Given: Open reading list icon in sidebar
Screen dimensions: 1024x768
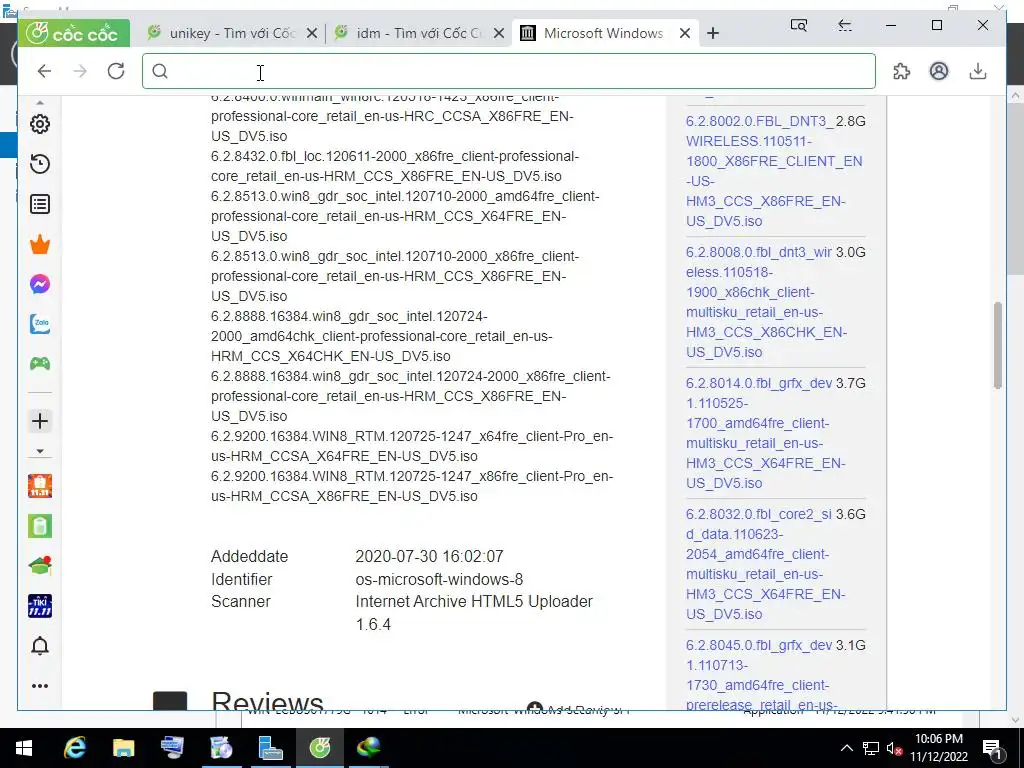Looking at the screenshot, I should 40,204.
